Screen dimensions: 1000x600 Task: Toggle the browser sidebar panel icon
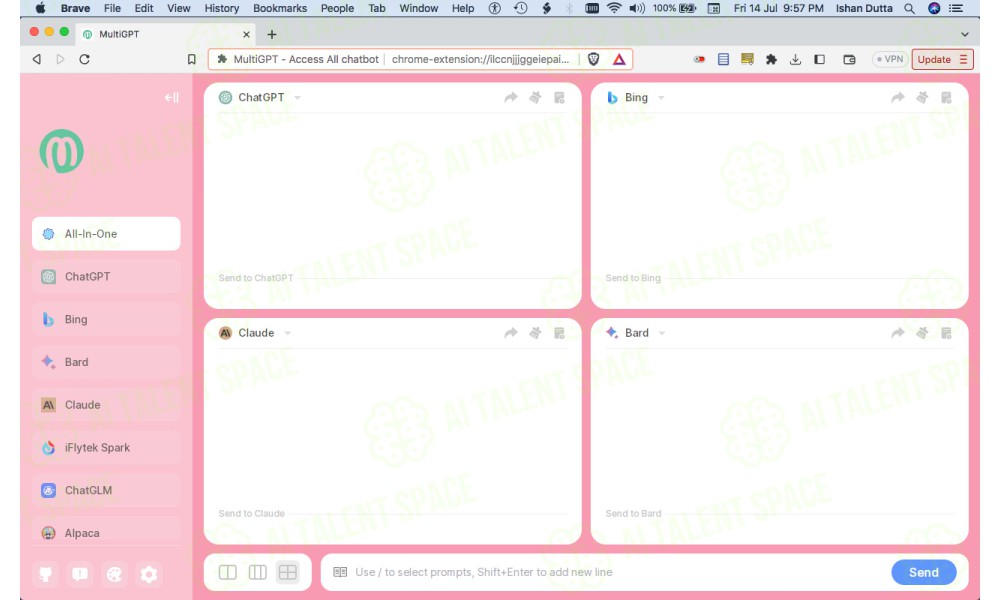point(820,59)
